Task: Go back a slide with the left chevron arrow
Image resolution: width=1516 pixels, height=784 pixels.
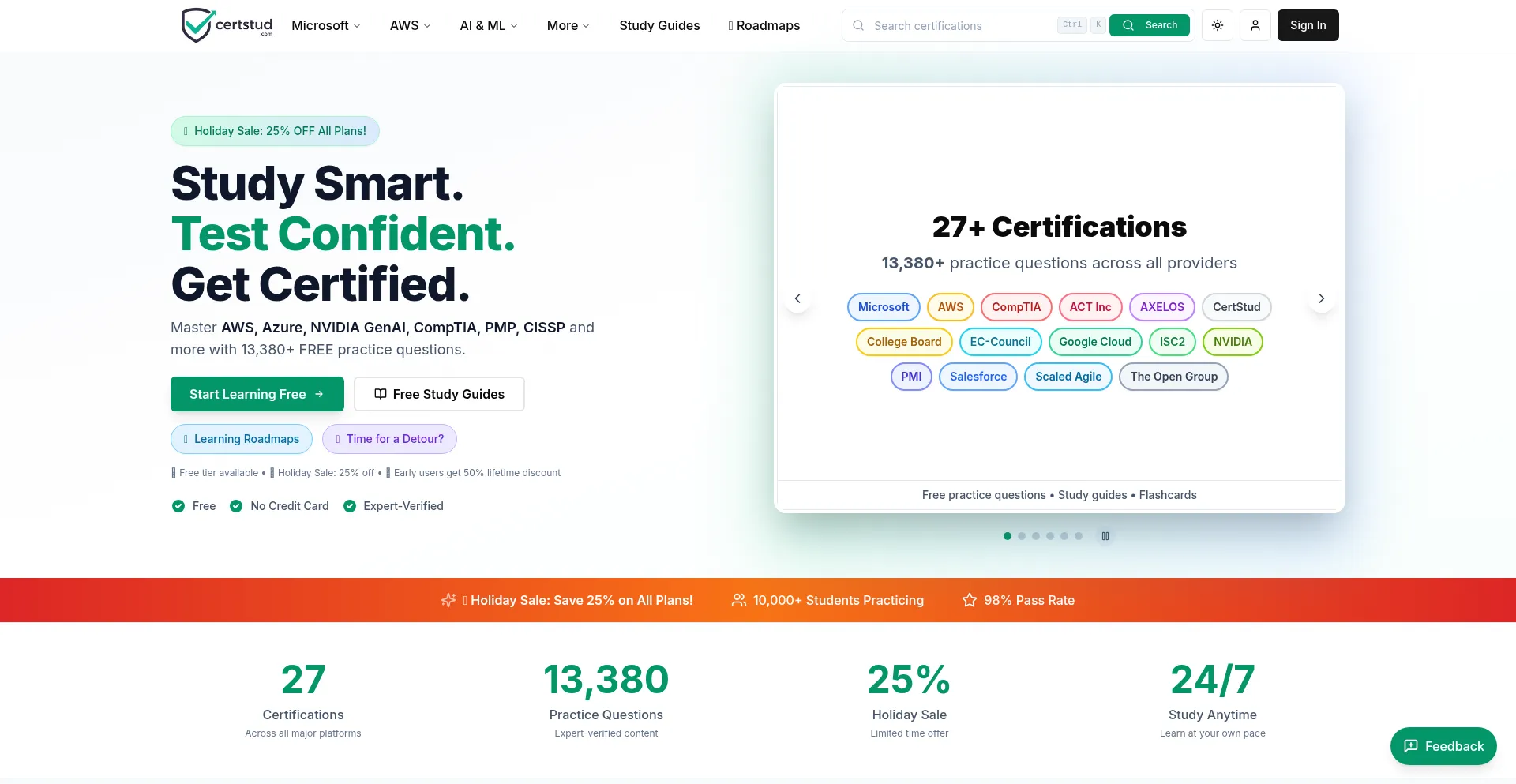Action: point(798,298)
